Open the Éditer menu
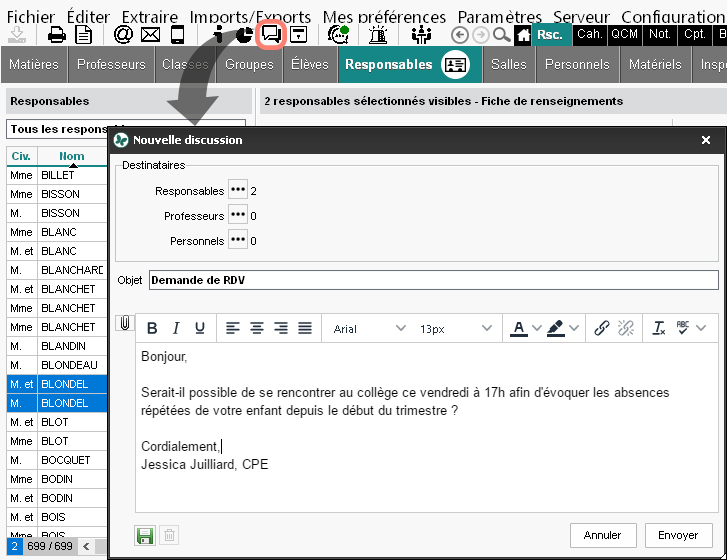728x560 pixels. [88, 17]
